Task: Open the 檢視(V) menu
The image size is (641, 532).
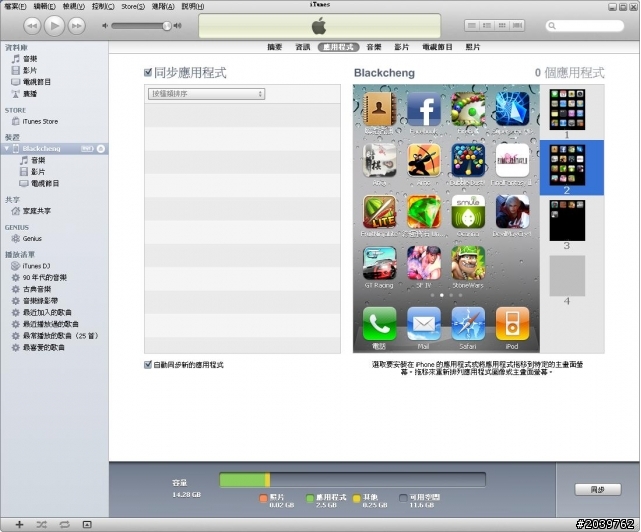Action: (74, 7)
